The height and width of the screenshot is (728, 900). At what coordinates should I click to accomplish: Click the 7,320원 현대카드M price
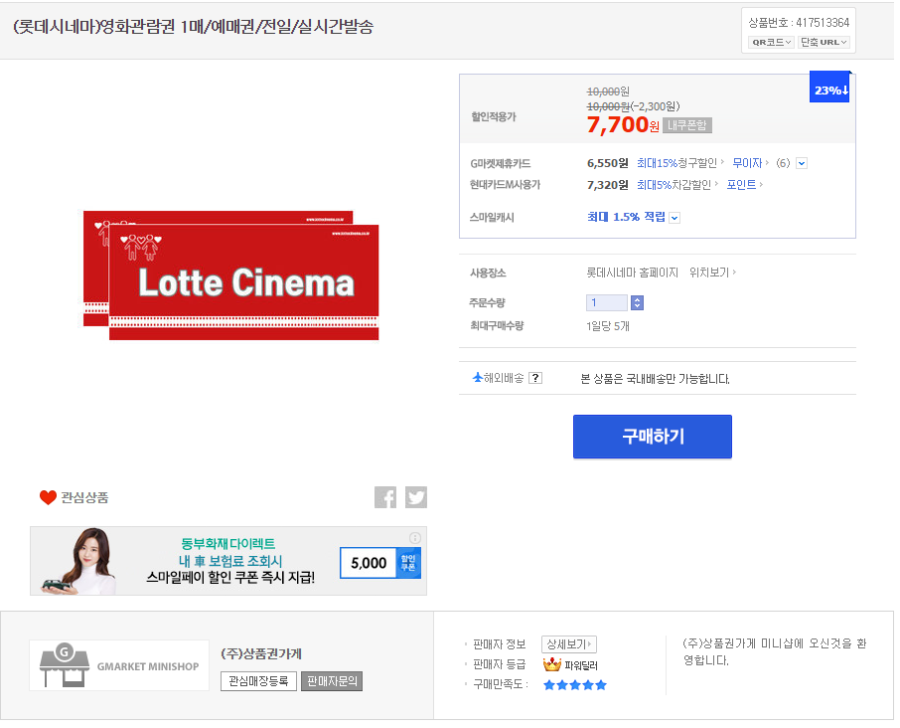point(607,185)
